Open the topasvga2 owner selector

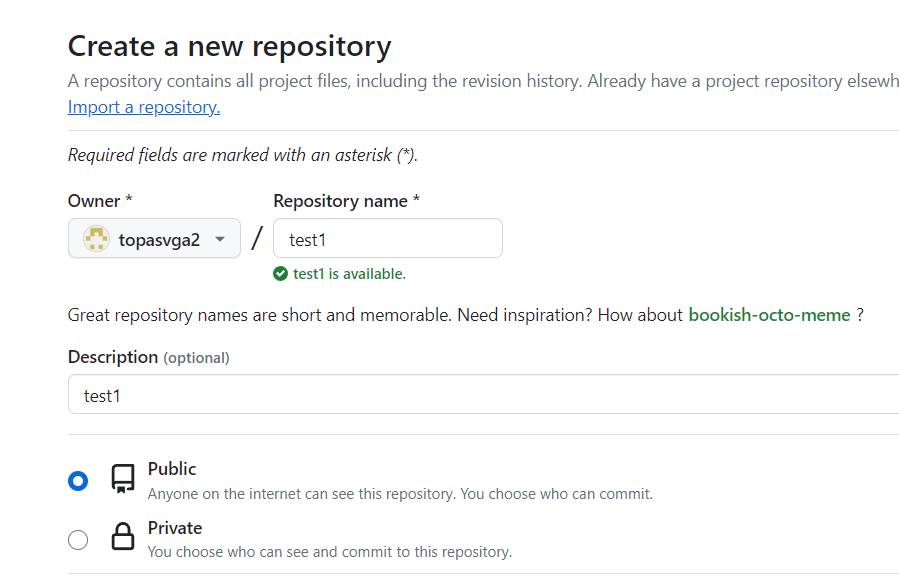[x=154, y=239]
